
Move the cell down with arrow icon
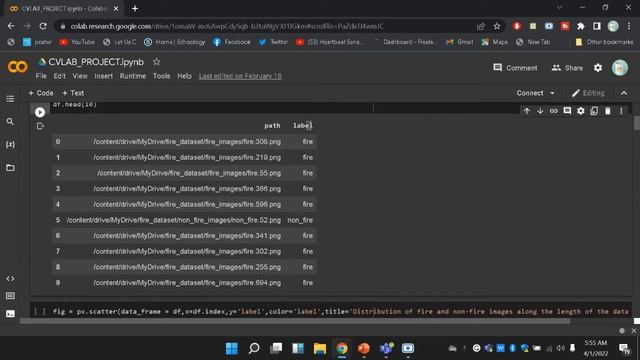(x=540, y=111)
